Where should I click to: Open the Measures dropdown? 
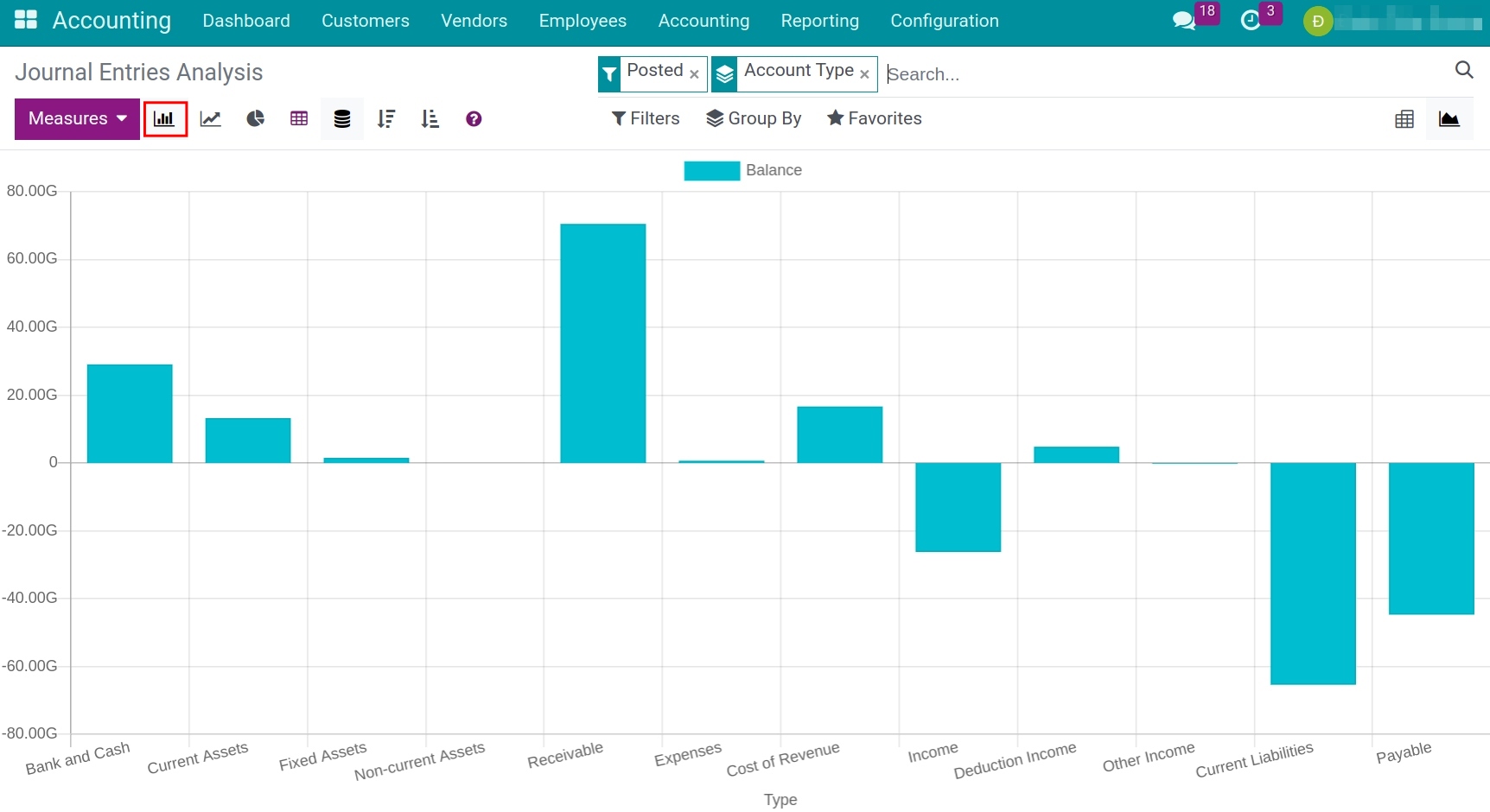76,118
